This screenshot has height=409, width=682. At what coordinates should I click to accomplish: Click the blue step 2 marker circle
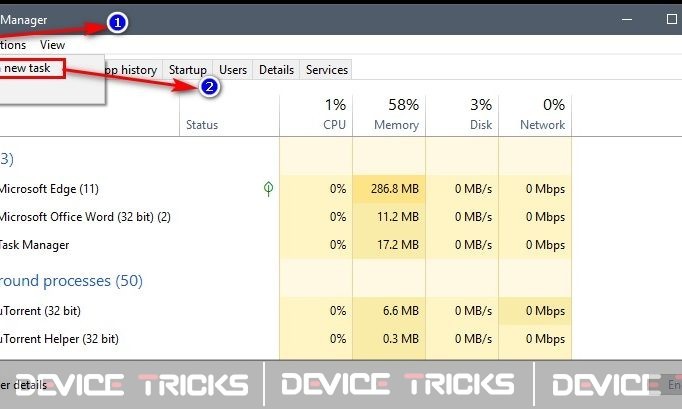[x=209, y=87]
